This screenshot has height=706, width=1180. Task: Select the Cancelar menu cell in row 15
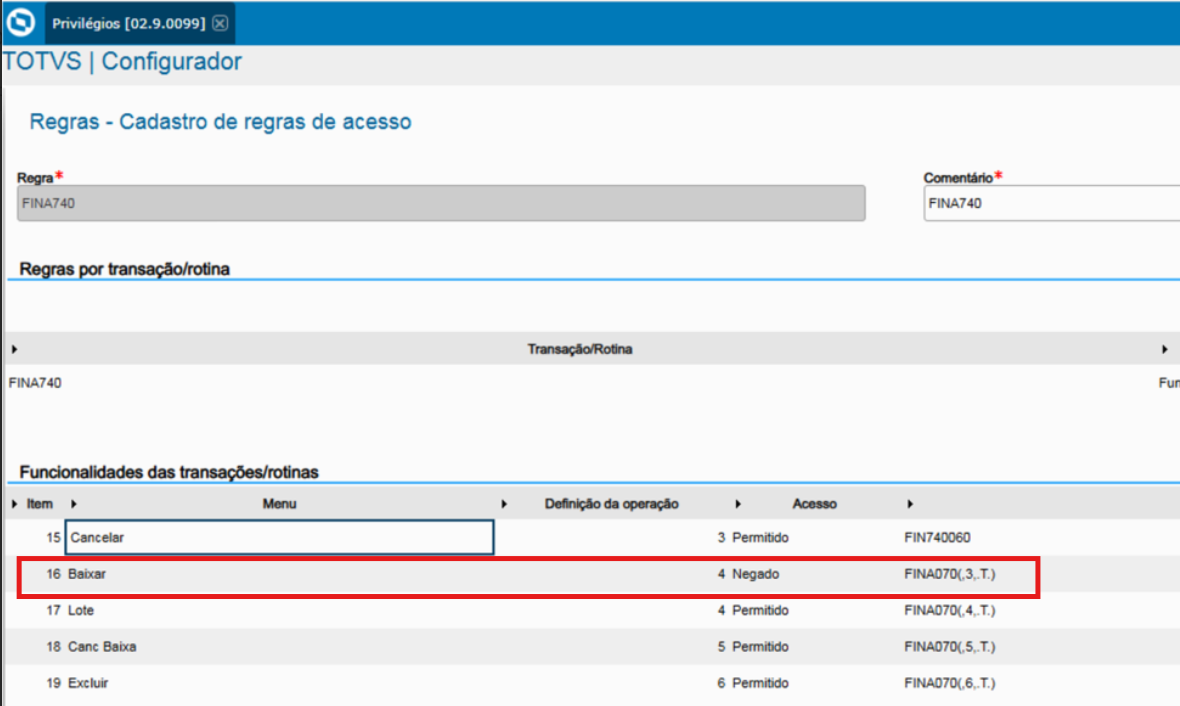[x=279, y=537]
